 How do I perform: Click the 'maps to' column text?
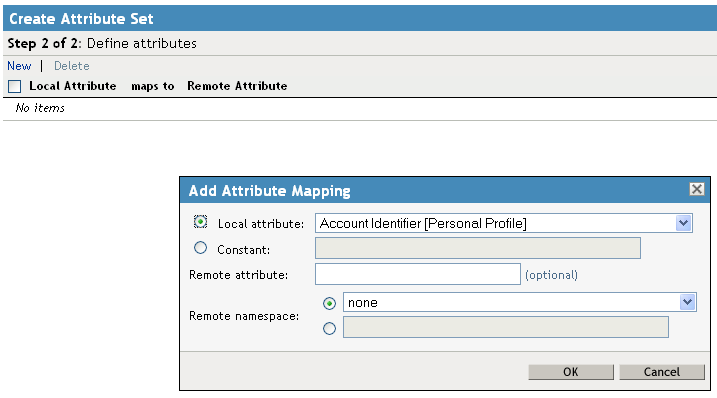pyautogui.click(x=153, y=86)
